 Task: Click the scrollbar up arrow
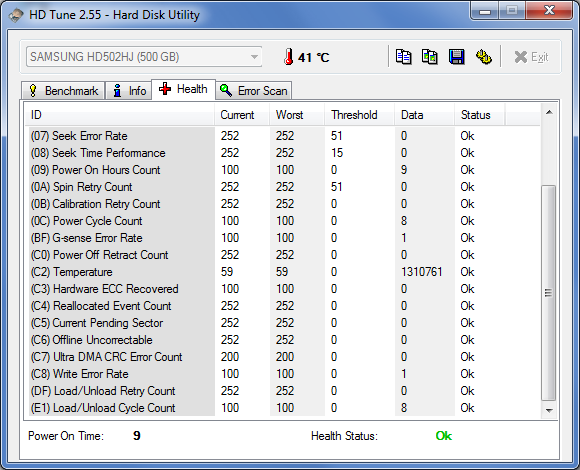coord(549,112)
